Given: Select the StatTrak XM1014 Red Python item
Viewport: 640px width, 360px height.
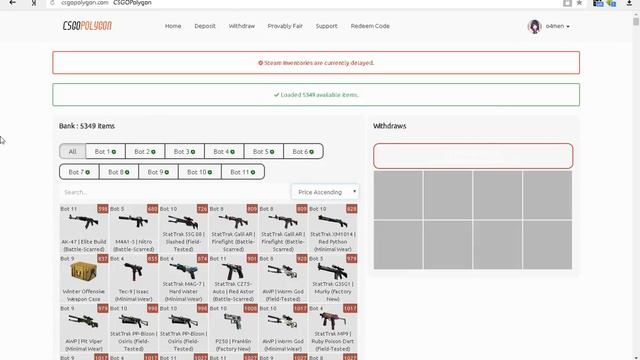Looking at the screenshot, I should [x=333, y=229].
